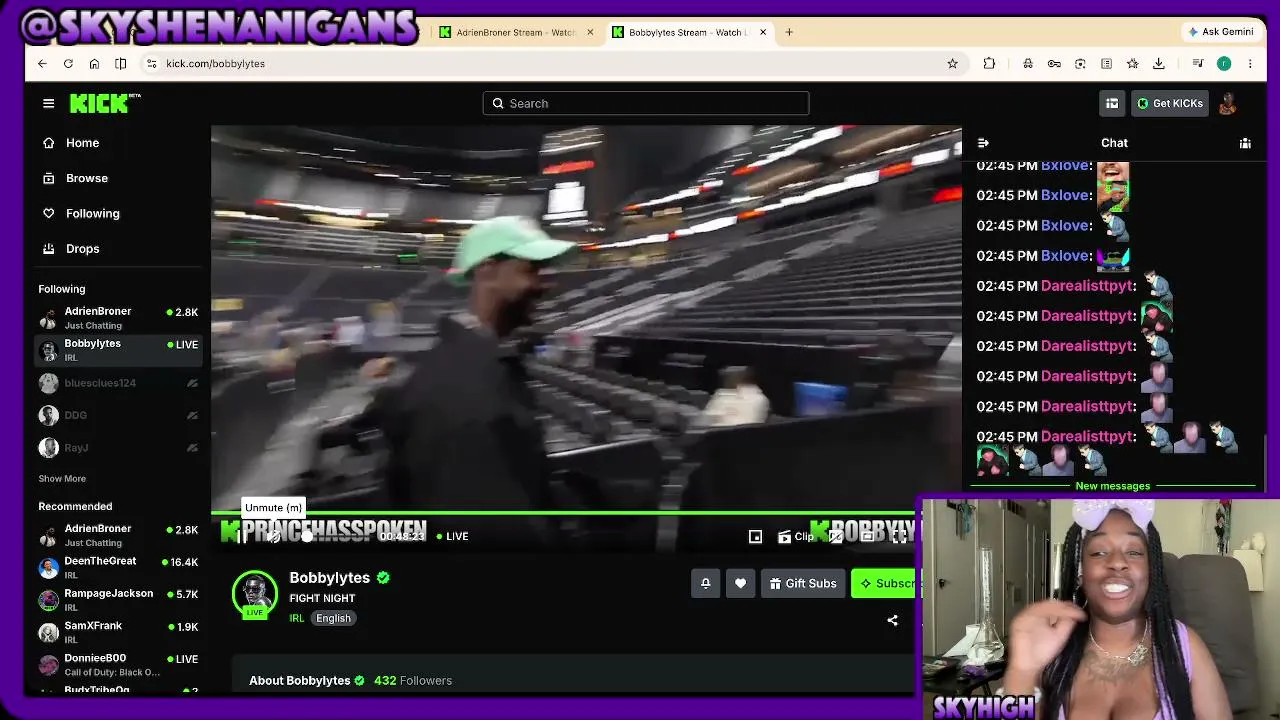Unmute the stream audio
The height and width of the screenshot is (720, 1280).
coord(273,536)
